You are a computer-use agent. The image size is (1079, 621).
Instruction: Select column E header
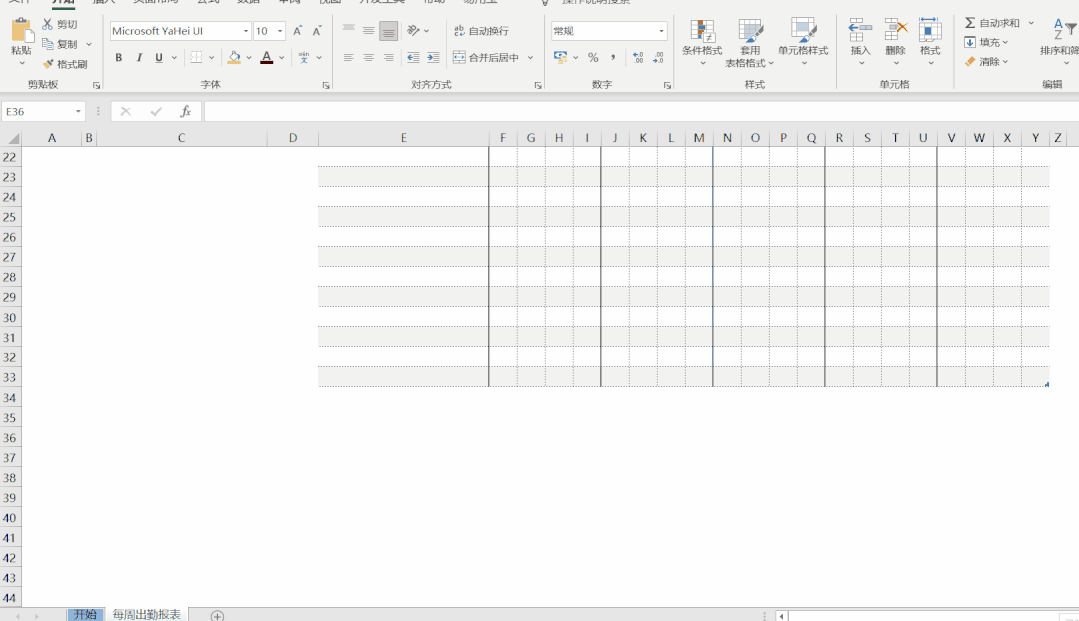tap(403, 138)
